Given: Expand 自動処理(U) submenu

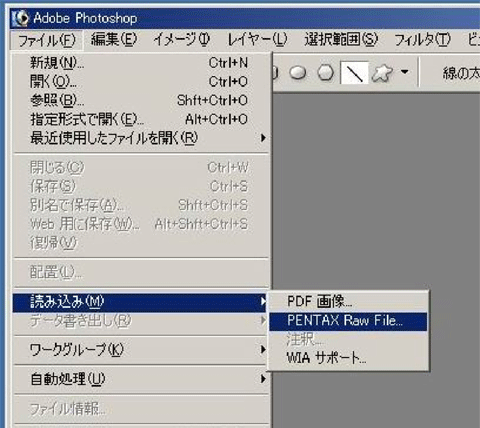Looking at the screenshot, I should (140, 379).
